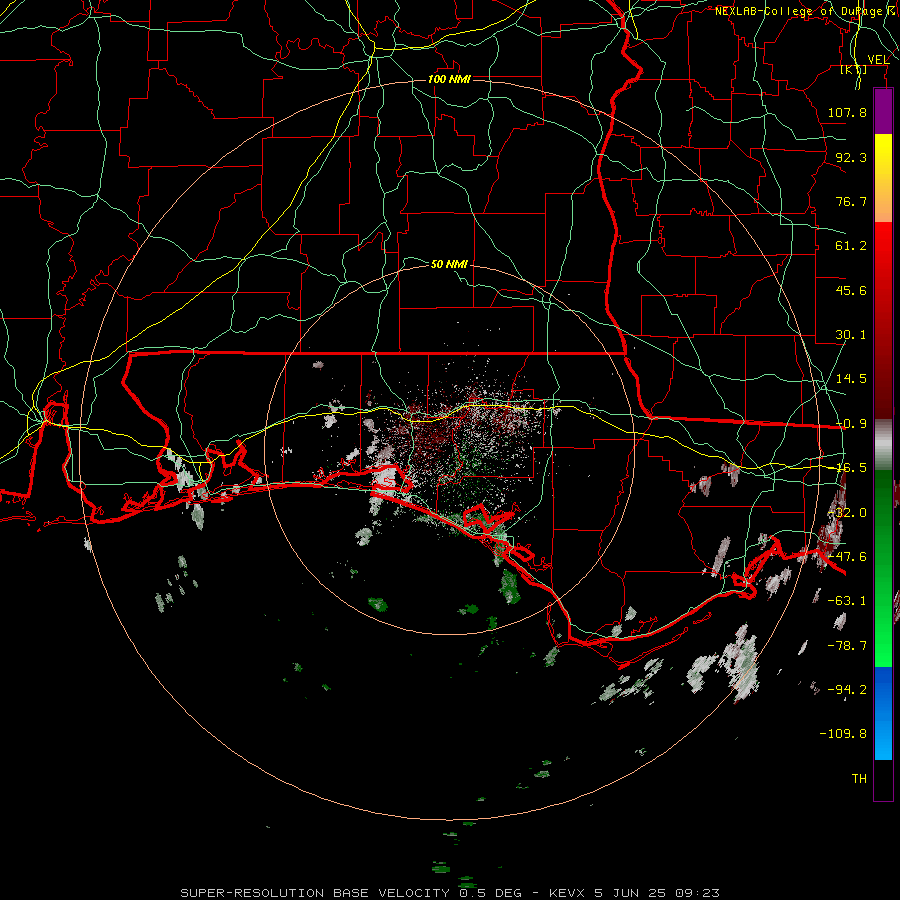Select the -78.7 velocity scale value
Screen dimensions: 900x900
847,646
